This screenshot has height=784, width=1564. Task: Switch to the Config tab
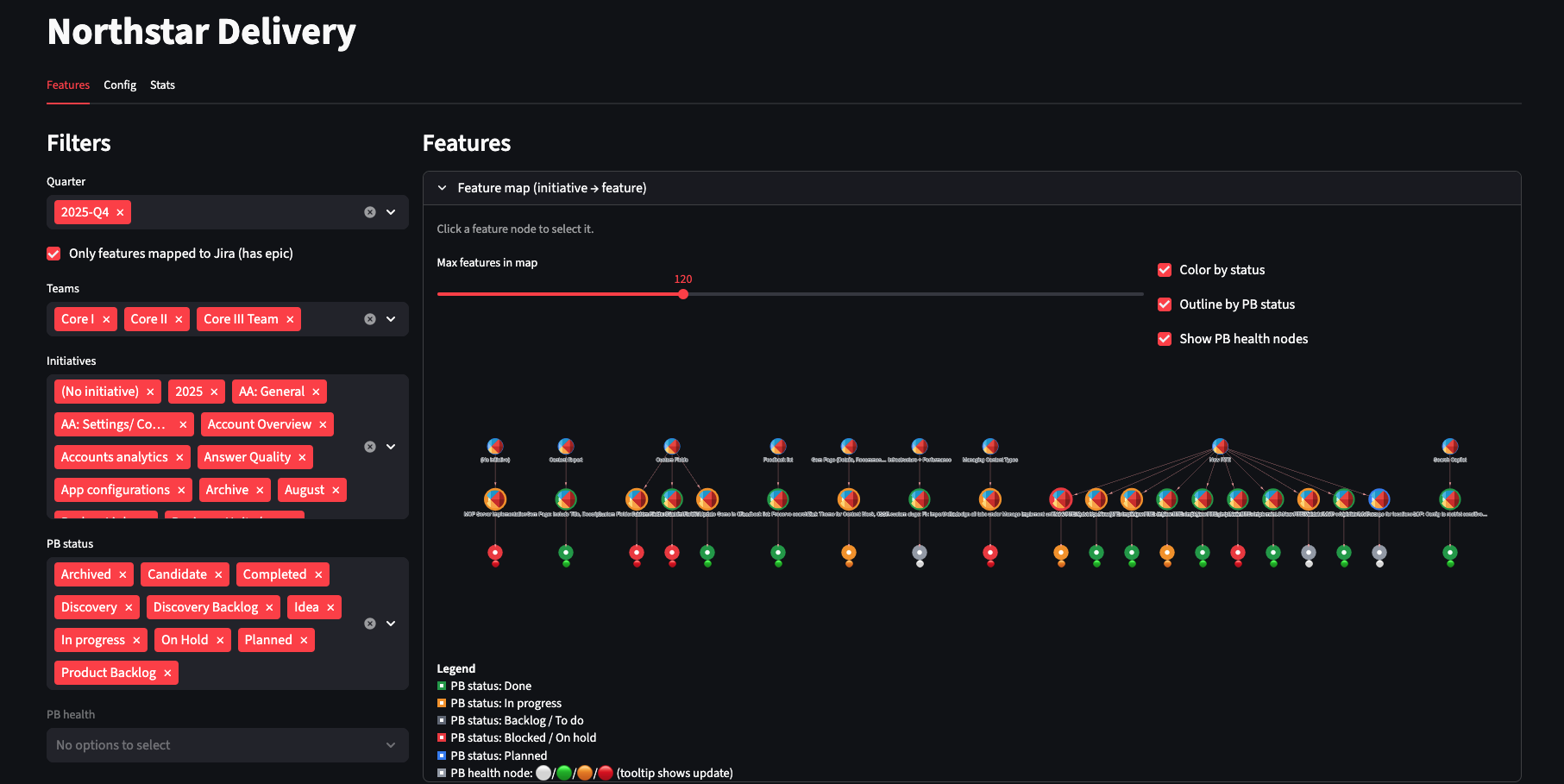[x=120, y=85]
